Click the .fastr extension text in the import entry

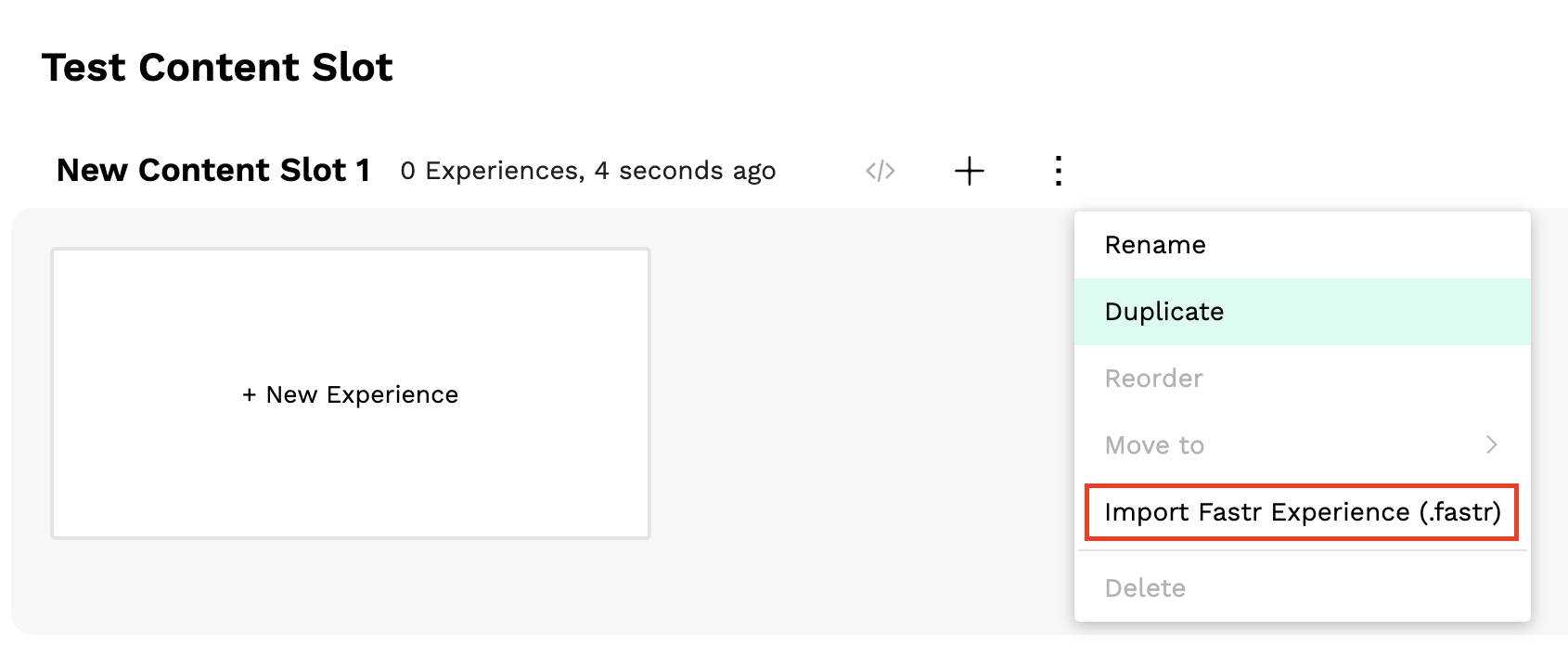pos(1460,512)
